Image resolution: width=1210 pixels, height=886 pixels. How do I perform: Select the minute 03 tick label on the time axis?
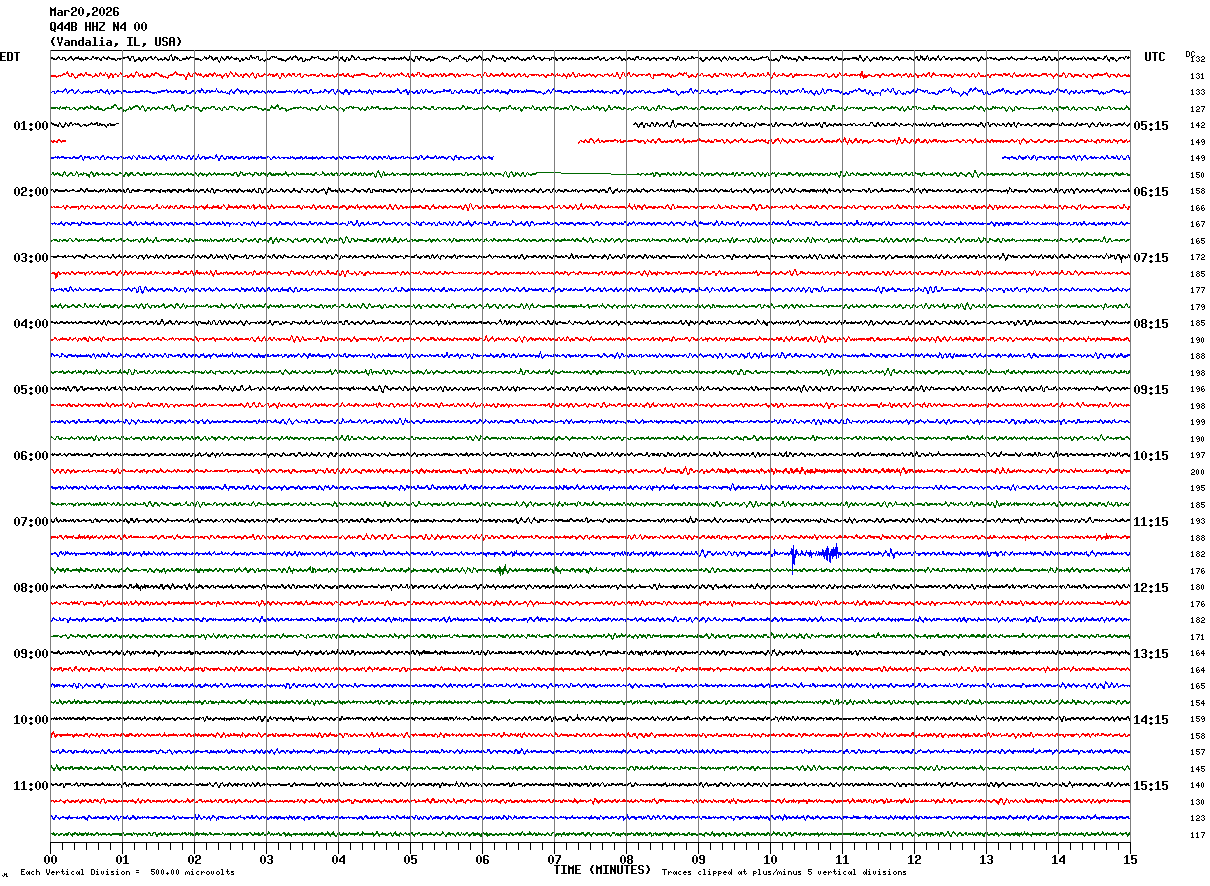click(266, 860)
